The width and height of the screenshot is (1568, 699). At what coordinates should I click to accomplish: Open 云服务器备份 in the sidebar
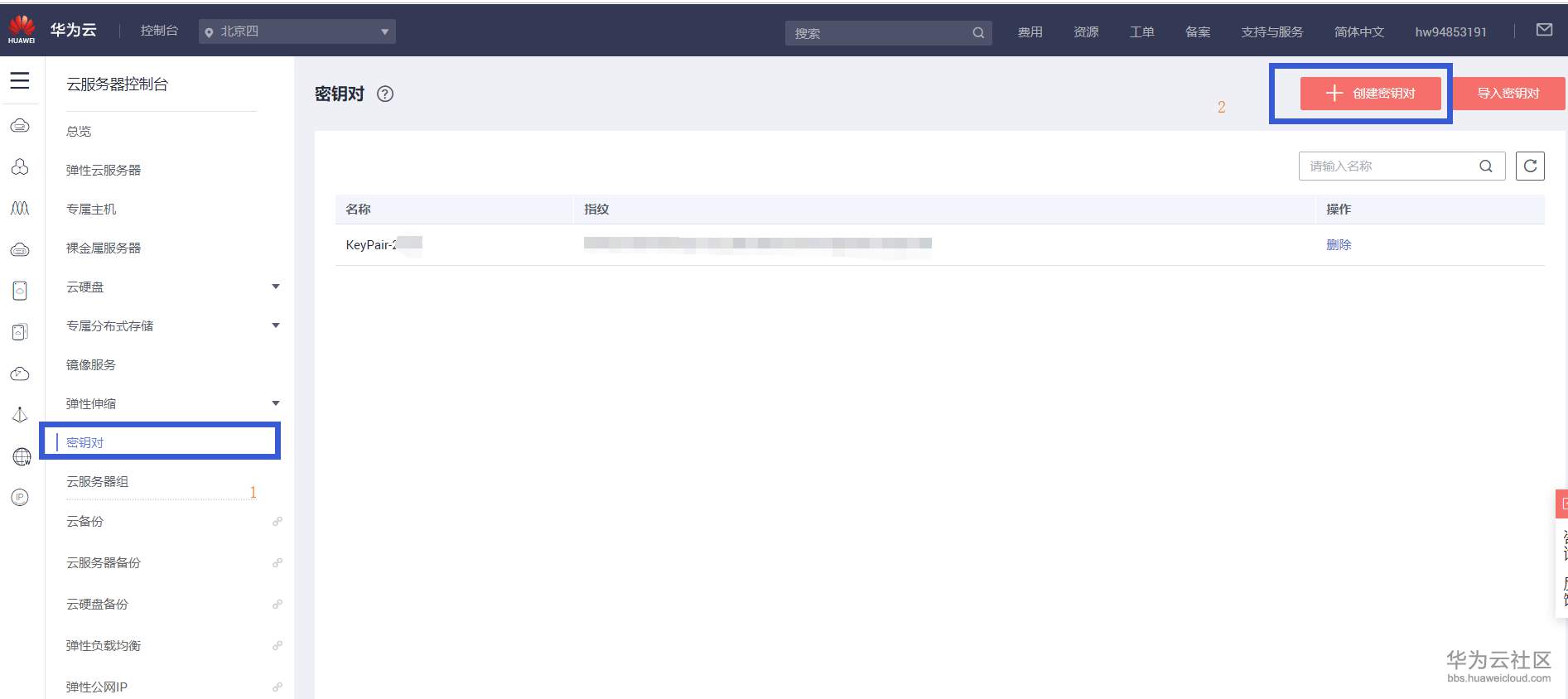coord(104,562)
